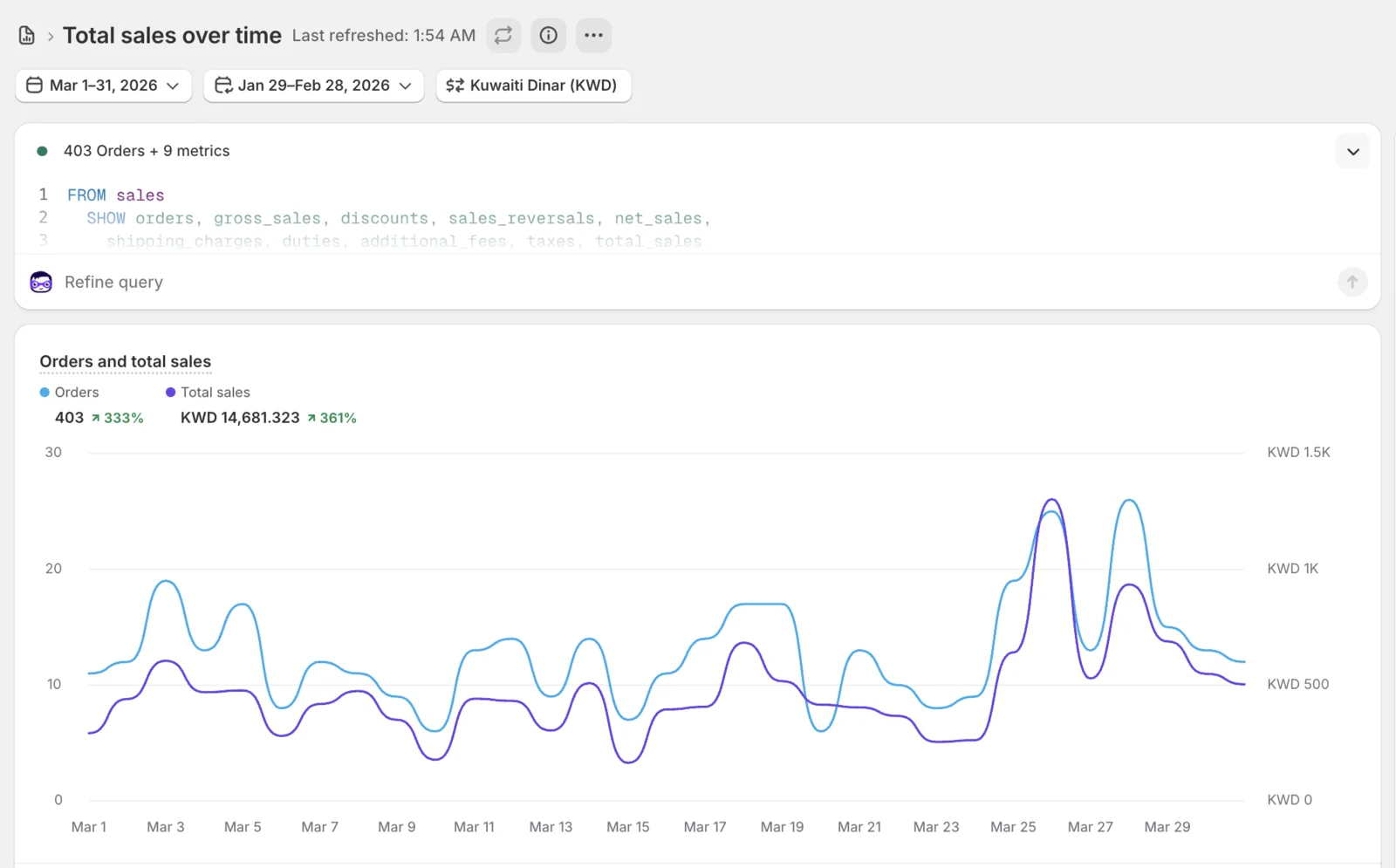Screen dimensions: 1396x868
Task: Select Kuwaiti Dinar (KWD) currency button
Action: click(533, 85)
